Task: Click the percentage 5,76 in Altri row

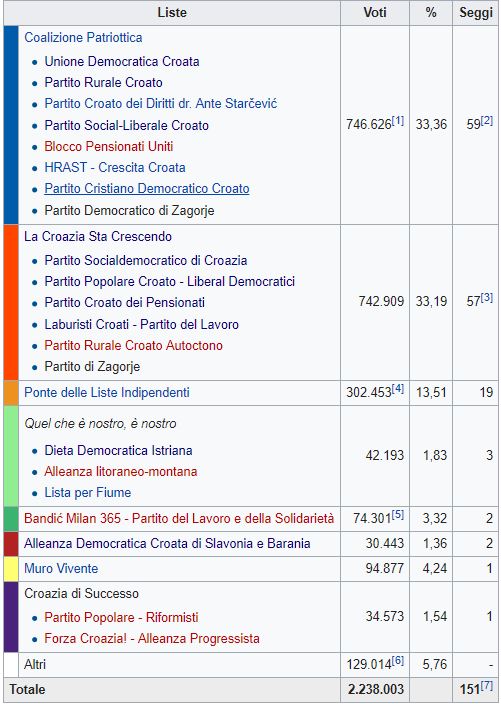Action: [435, 664]
